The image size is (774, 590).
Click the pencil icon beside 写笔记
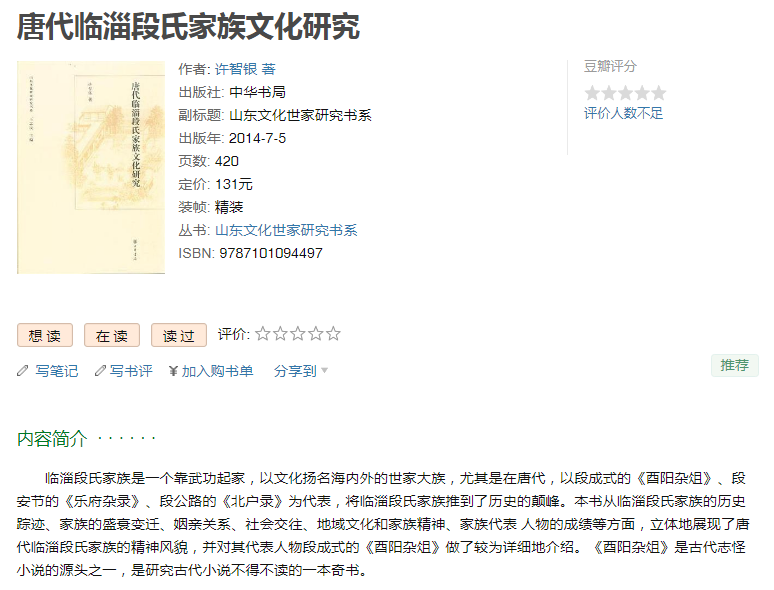click(23, 371)
